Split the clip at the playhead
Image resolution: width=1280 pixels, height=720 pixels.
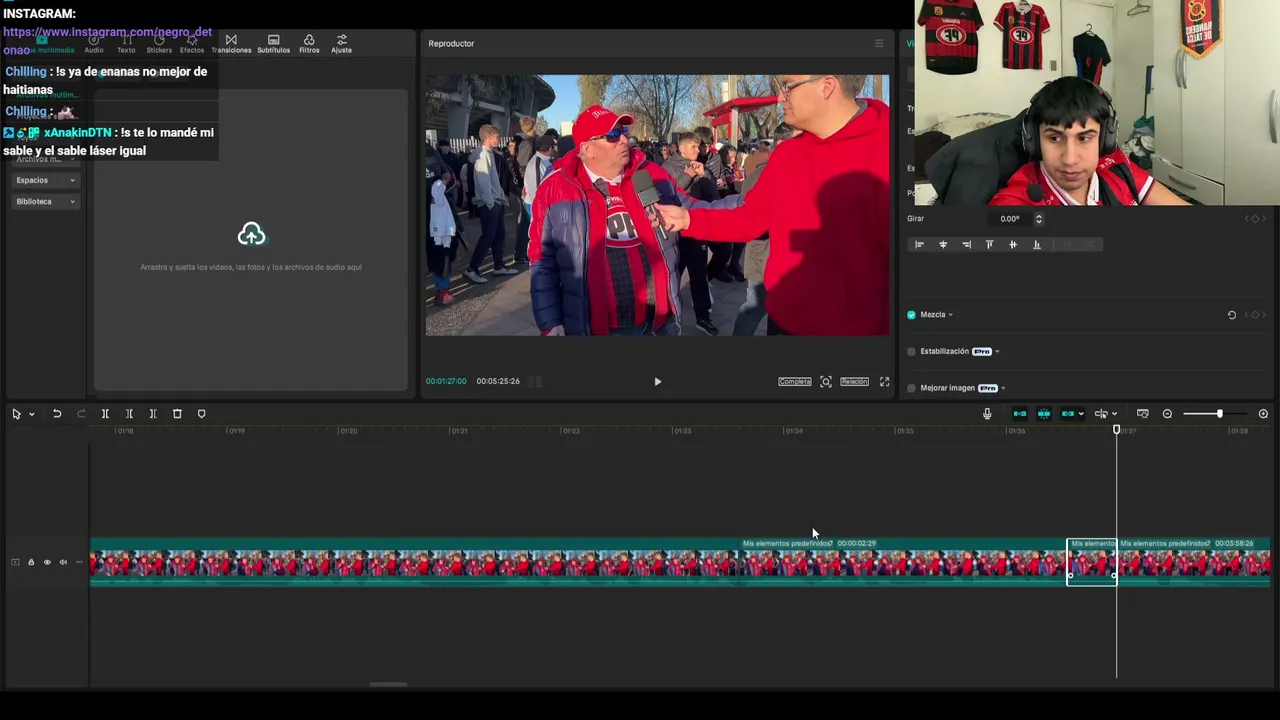[105, 414]
